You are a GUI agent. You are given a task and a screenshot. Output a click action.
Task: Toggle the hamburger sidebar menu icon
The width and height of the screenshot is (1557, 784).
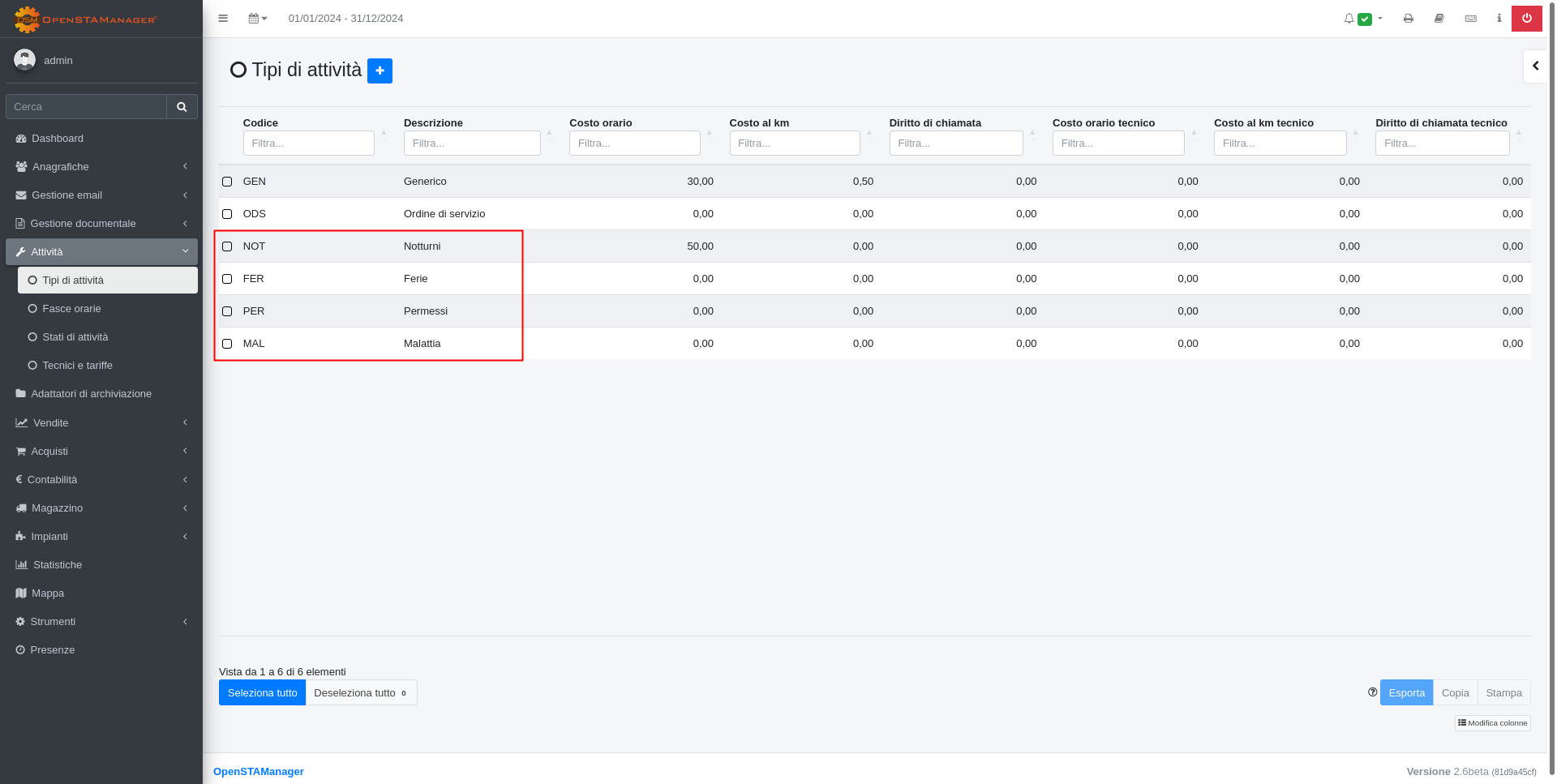(x=223, y=19)
